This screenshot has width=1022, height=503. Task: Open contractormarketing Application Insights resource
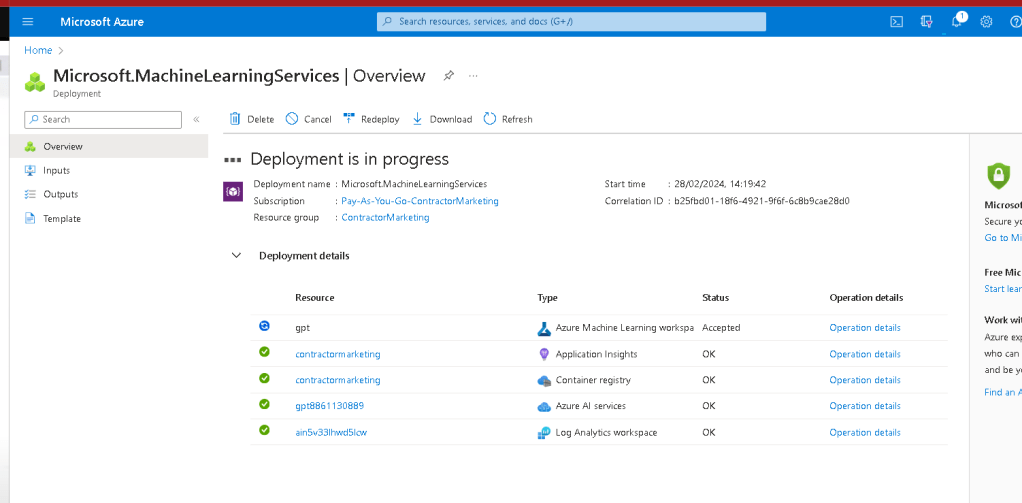click(x=338, y=354)
